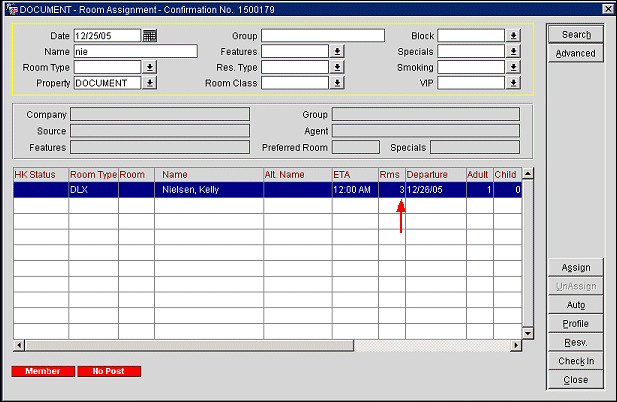The height and width of the screenshot is (402, 617).
Task: Click in the Name search field
Action: (135, 51)
